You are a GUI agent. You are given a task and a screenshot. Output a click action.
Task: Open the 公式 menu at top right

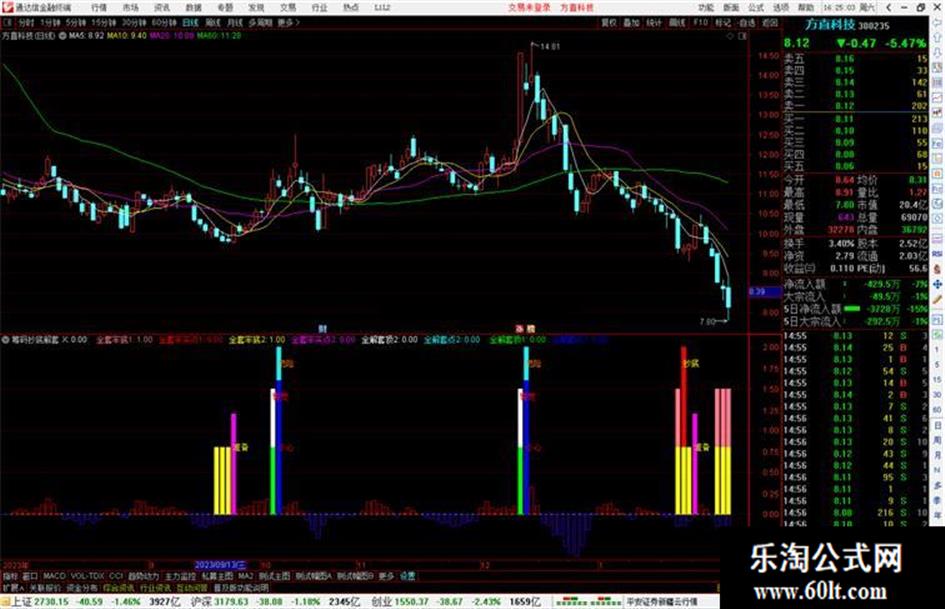click(x=756, y=8)
